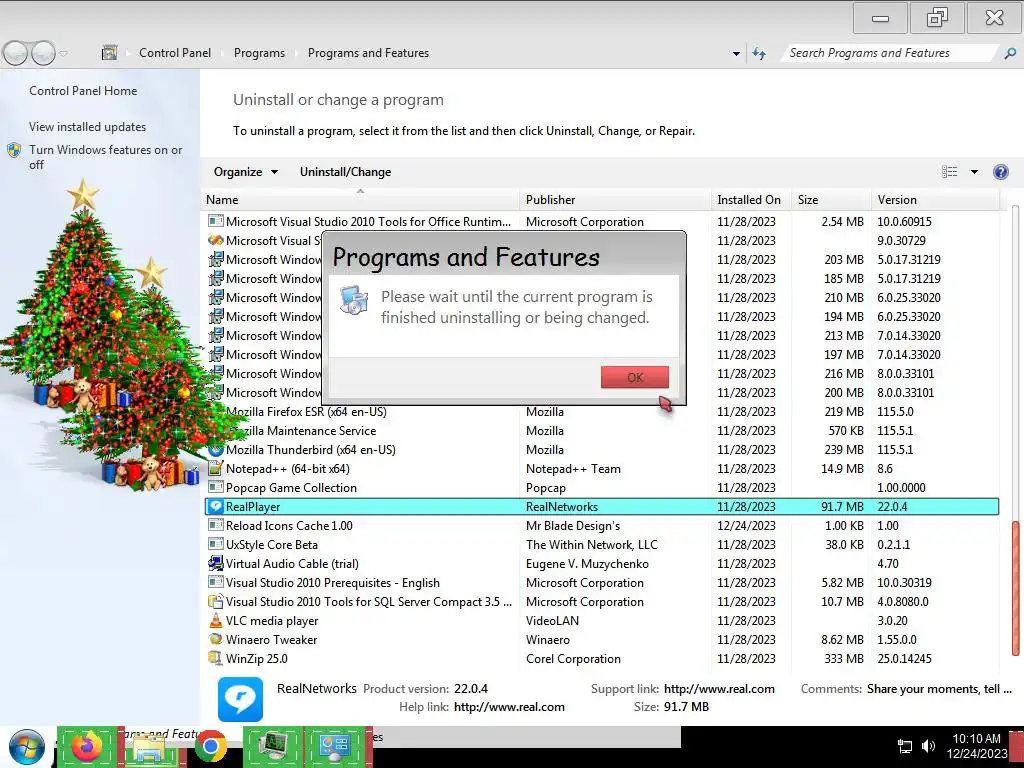
Task: Sort by the Size column header
Action: (831, 200)
